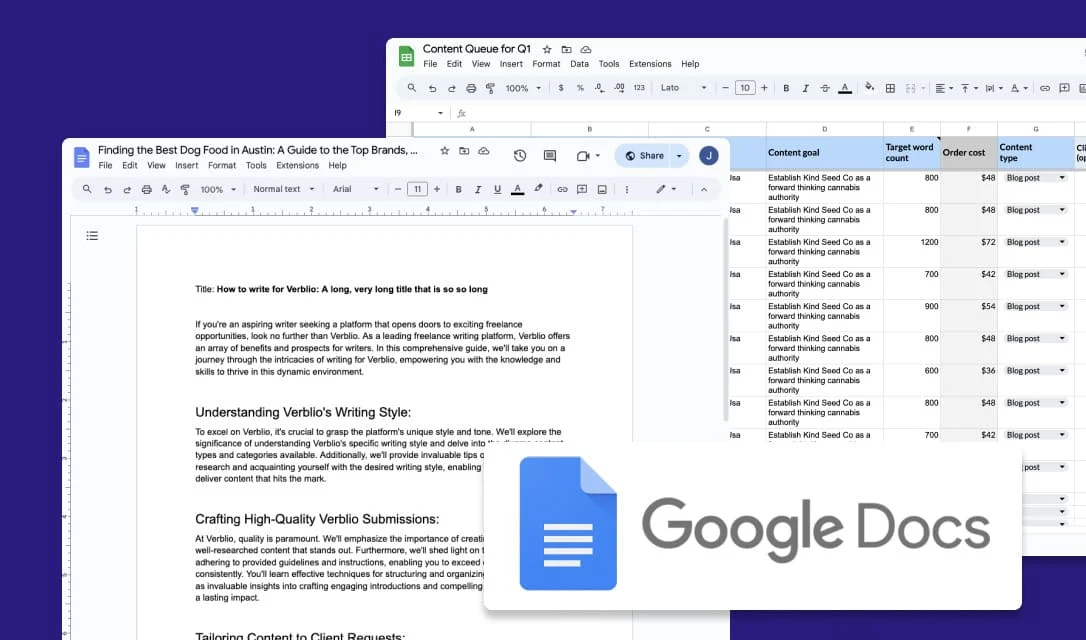Add a comment in Docs toolbar
The image size is (1086, 640).
click(582, 189)
